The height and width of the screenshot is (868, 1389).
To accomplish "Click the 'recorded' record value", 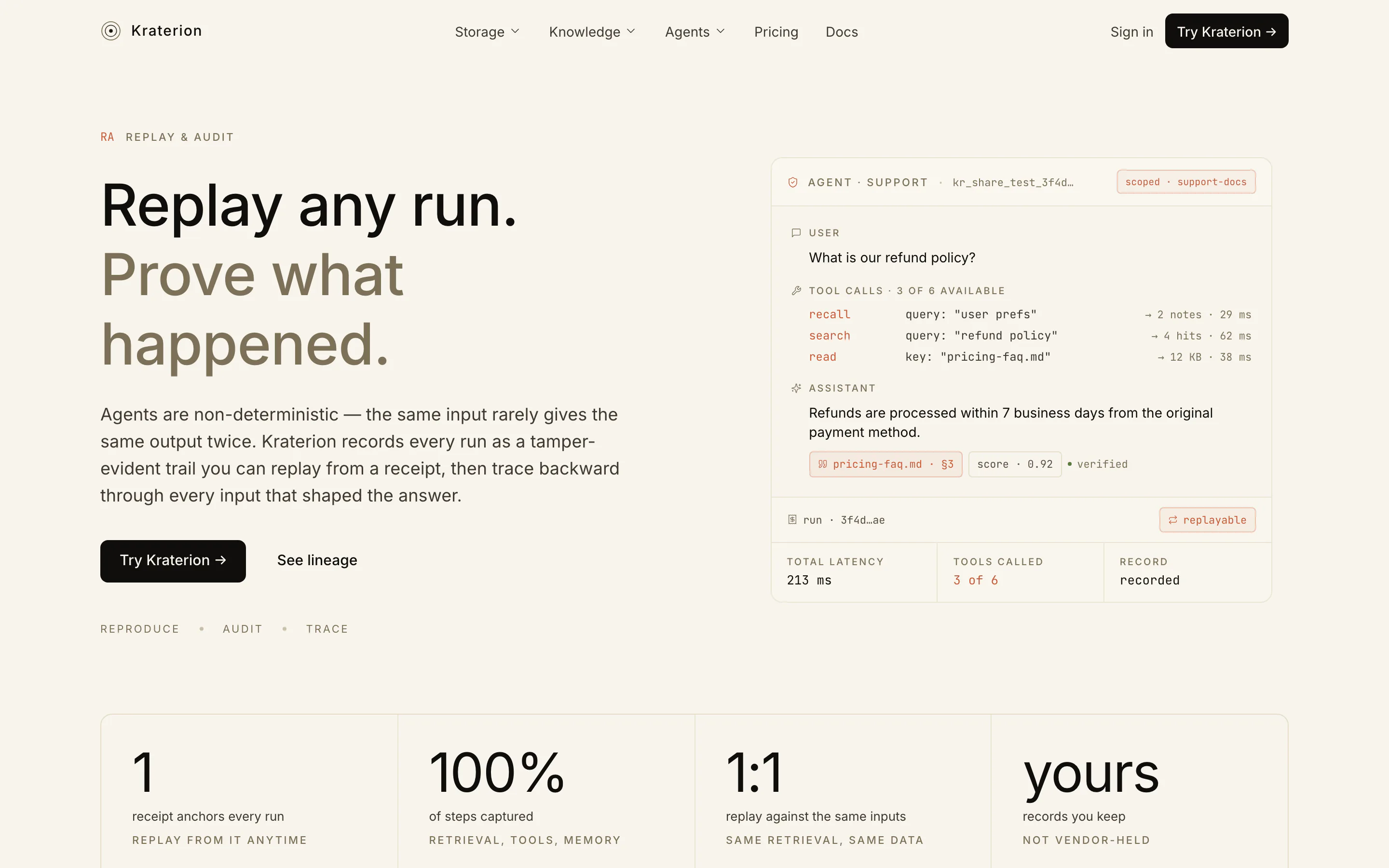I will (x=1149, y=581).
